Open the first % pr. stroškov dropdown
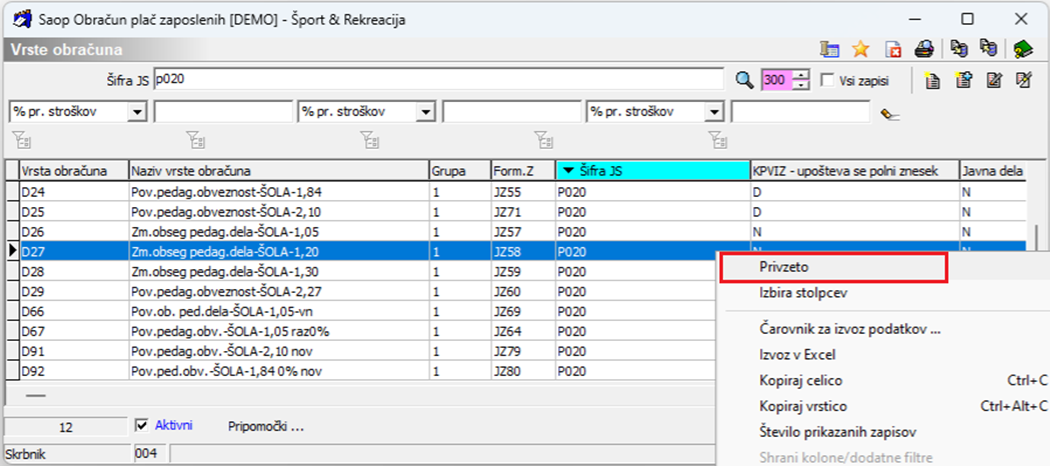 137,112
